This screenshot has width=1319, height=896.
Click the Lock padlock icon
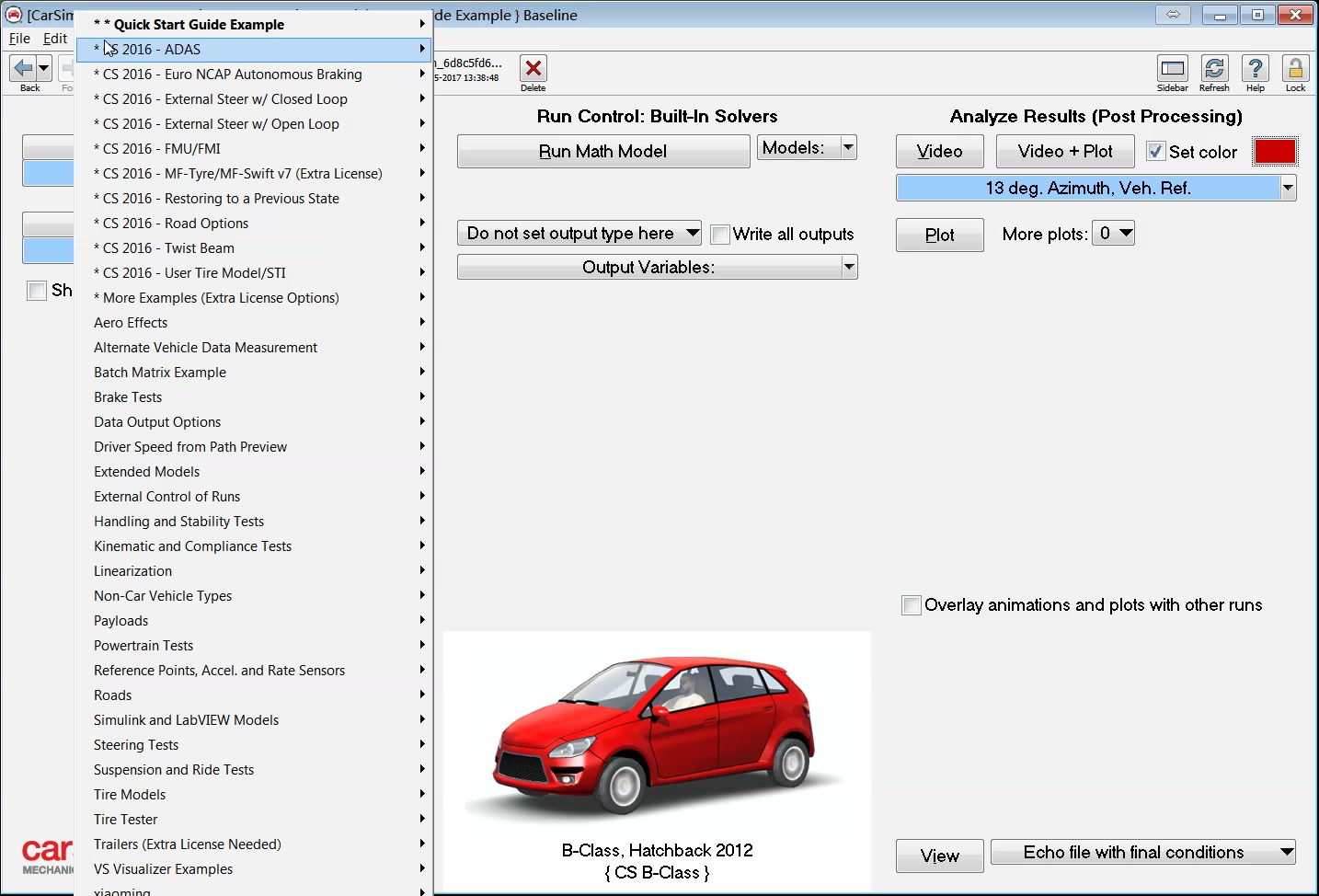1295,68
